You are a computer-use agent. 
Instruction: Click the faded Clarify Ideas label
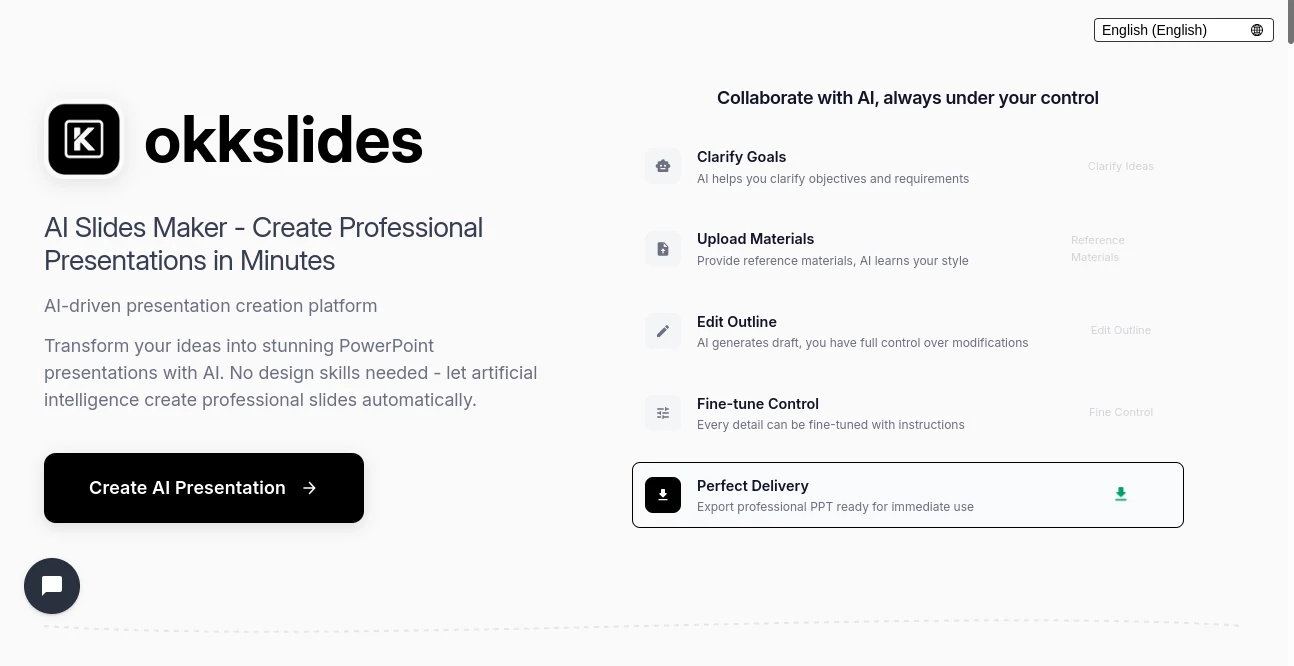pyautogui.click(x=1120, y=166)
